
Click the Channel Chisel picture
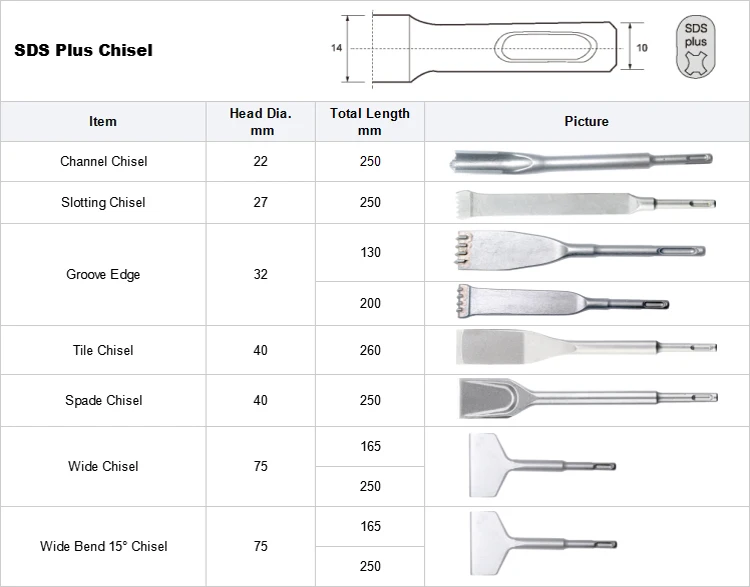(x=581, y=162)
